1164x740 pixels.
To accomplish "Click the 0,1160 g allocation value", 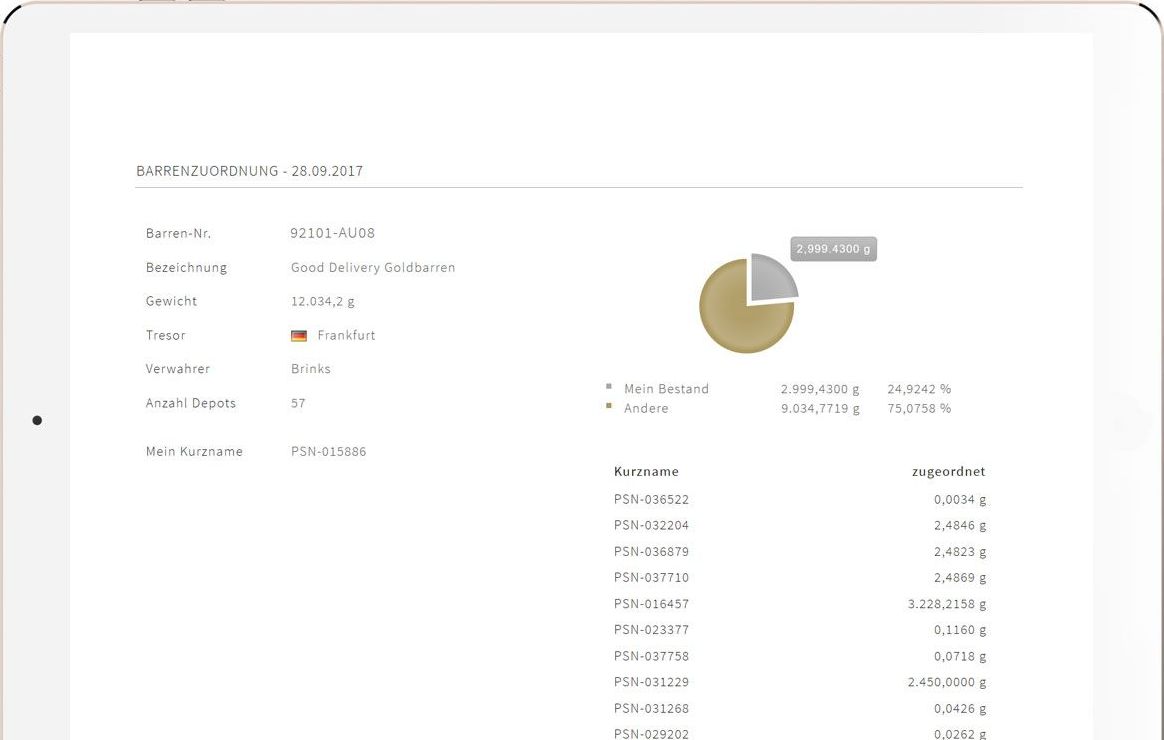I will pos(960,630).
